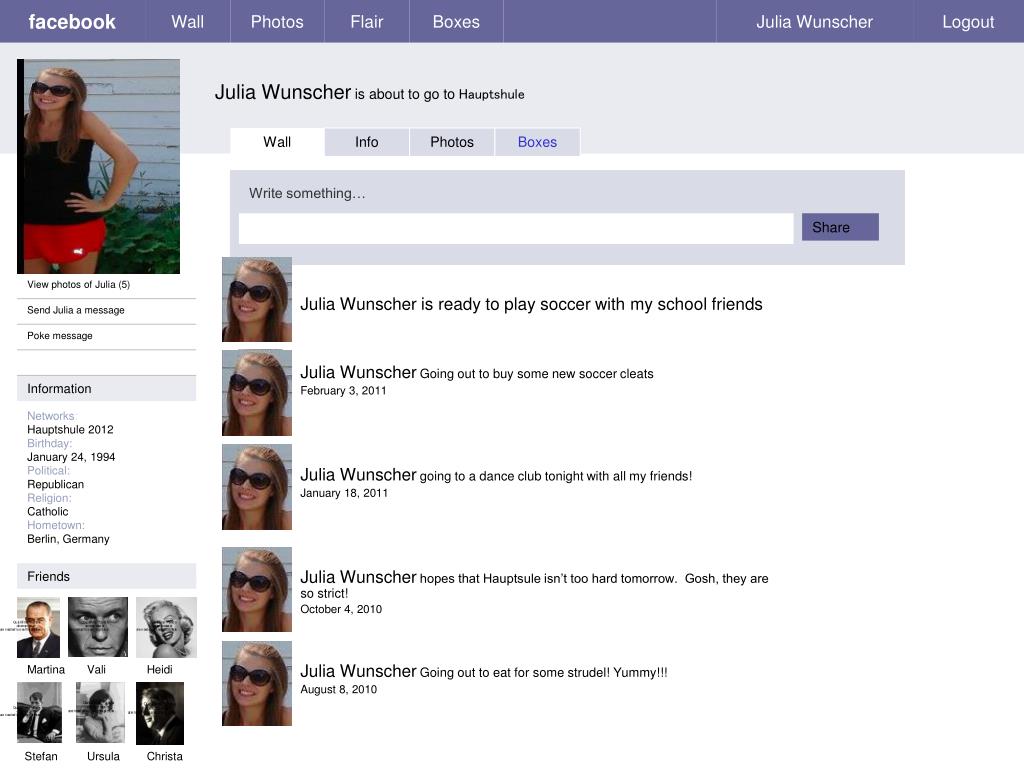This screenshot has width=1024, height=768.
Task: Click Martina's name label
Action: coord(46,669)
